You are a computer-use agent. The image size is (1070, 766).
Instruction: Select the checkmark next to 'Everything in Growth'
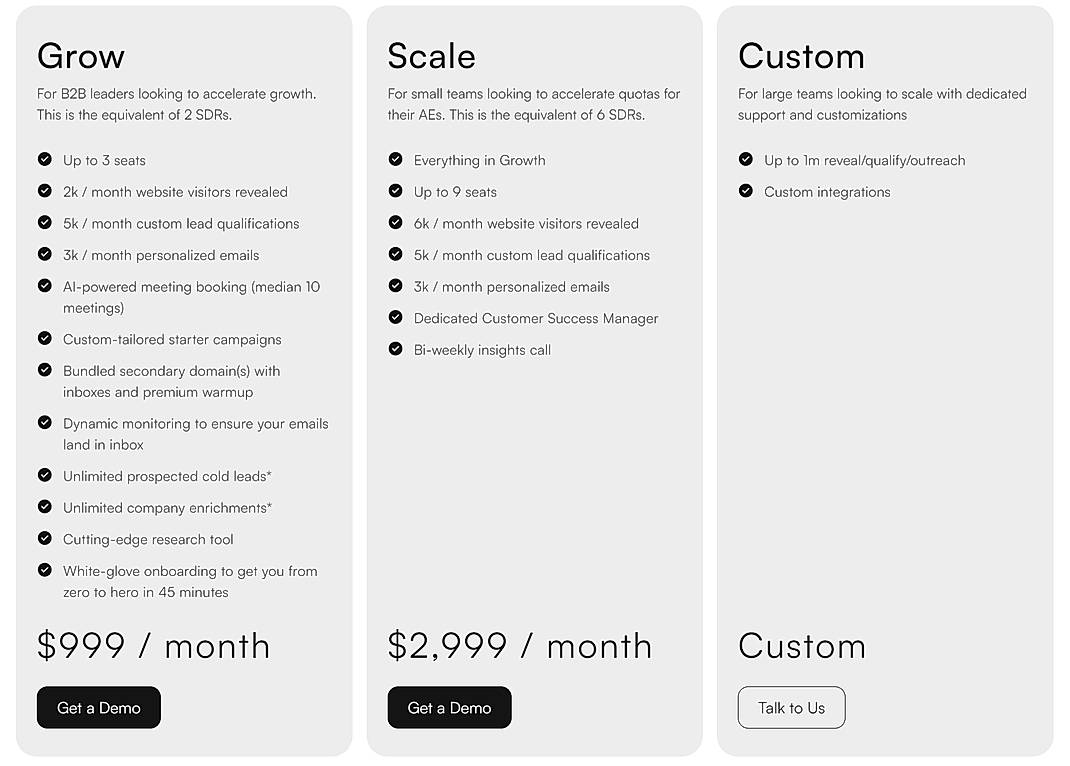click(x=396, y=160)
